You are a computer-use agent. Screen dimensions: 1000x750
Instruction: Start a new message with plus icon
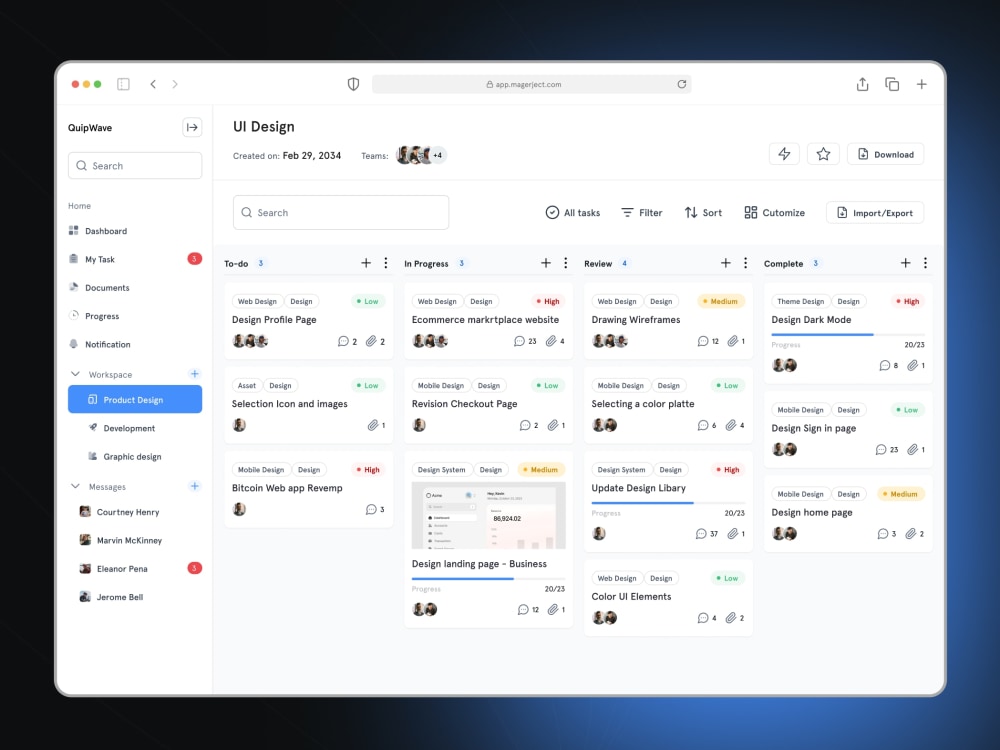(195, 486)
